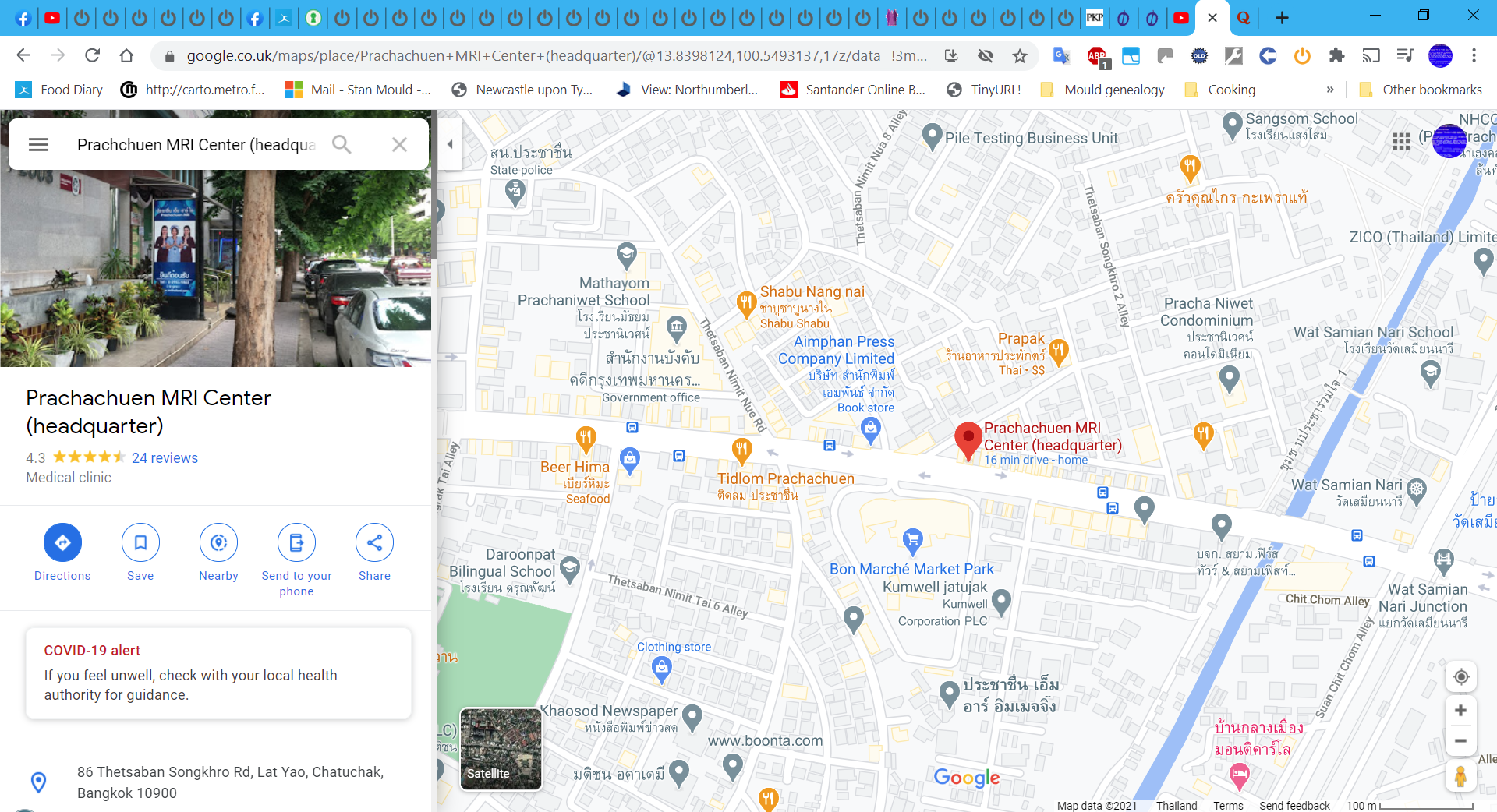
Task: Click Khaosod Newspaper map marker
Action: 692,717
